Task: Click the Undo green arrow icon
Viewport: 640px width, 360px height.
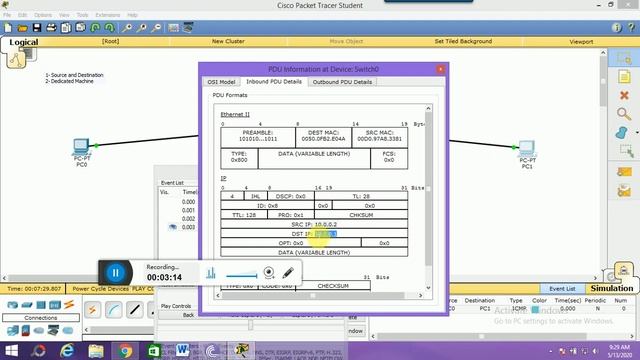Action: click(96, 28)
